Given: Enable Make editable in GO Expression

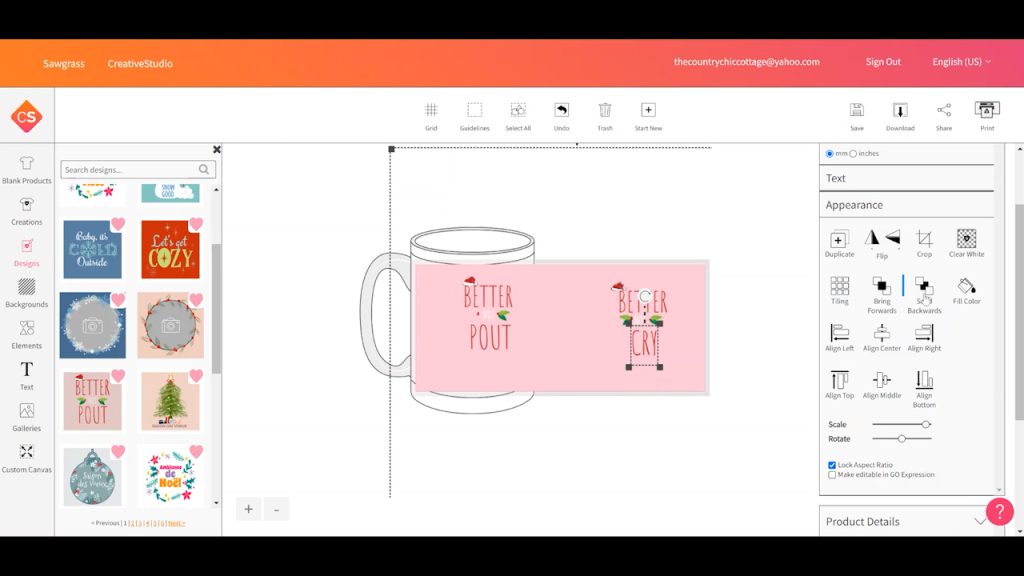Looking at the screenshot, I should 832,475.
